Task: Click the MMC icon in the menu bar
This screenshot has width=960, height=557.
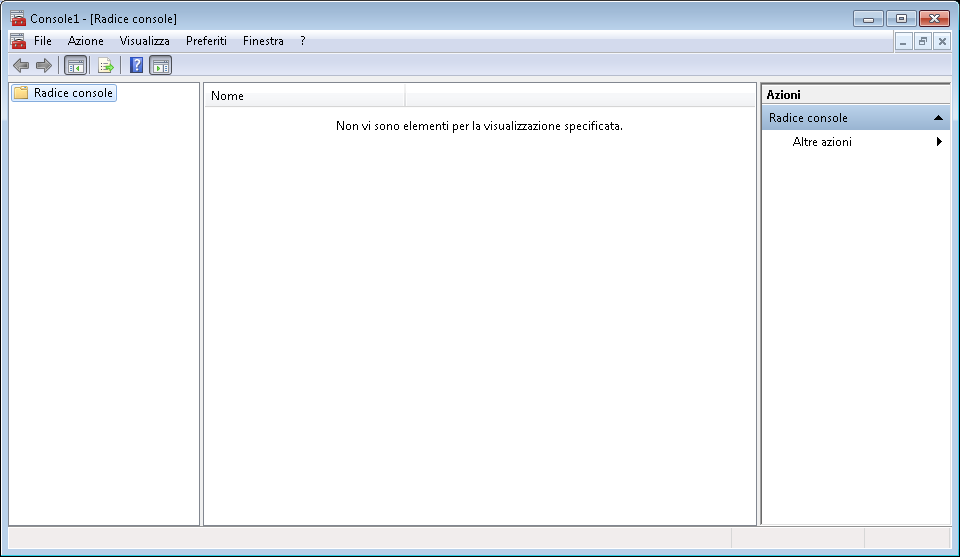Action: click(x=18, y=41)
